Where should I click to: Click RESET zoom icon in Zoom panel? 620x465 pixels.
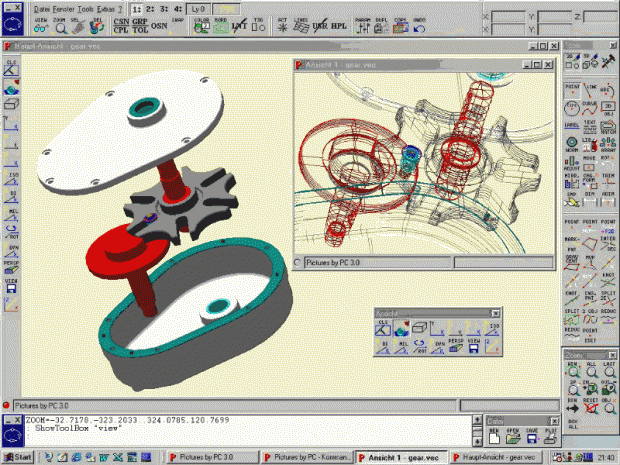[591, 407]
